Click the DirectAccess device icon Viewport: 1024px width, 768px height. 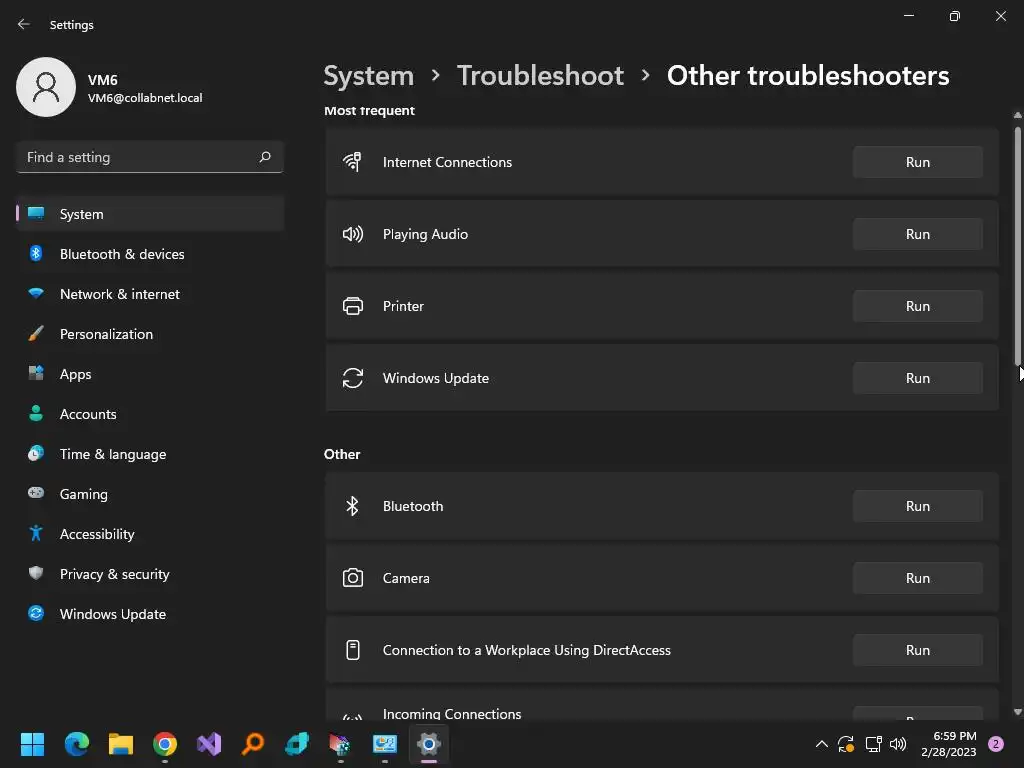[x=353, y=650]
